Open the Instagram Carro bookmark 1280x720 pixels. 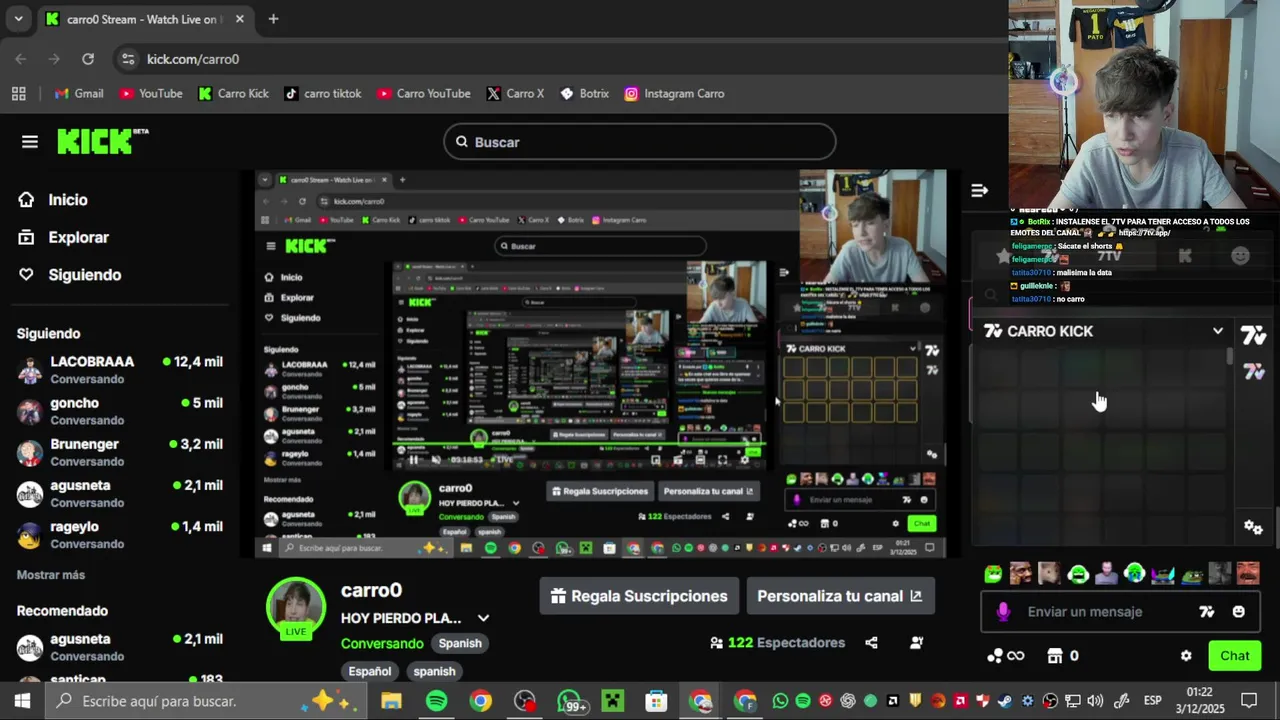point(675,94)
